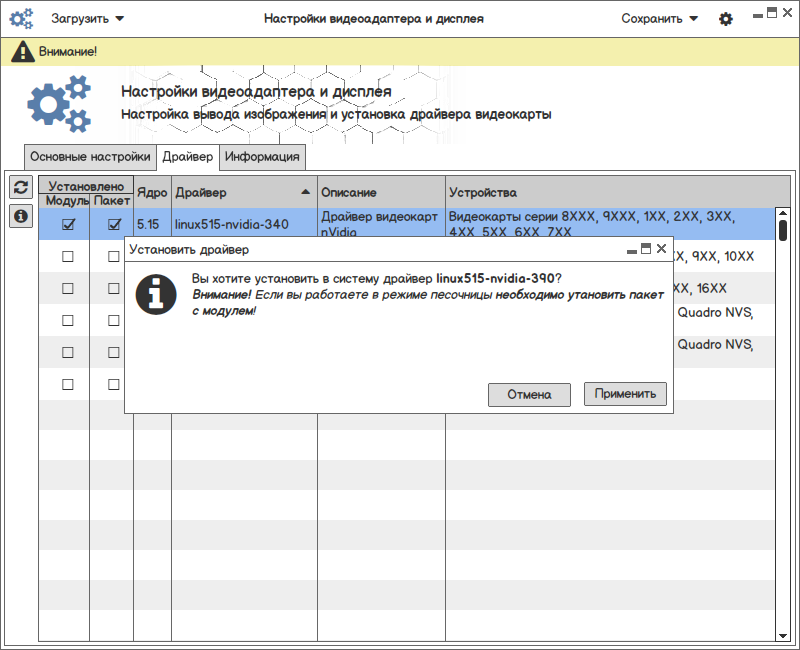Viewport: 800px width, 650px height.
Task: Click the info icon left of table
Action: pyautogui.click(x=20, y=216)
